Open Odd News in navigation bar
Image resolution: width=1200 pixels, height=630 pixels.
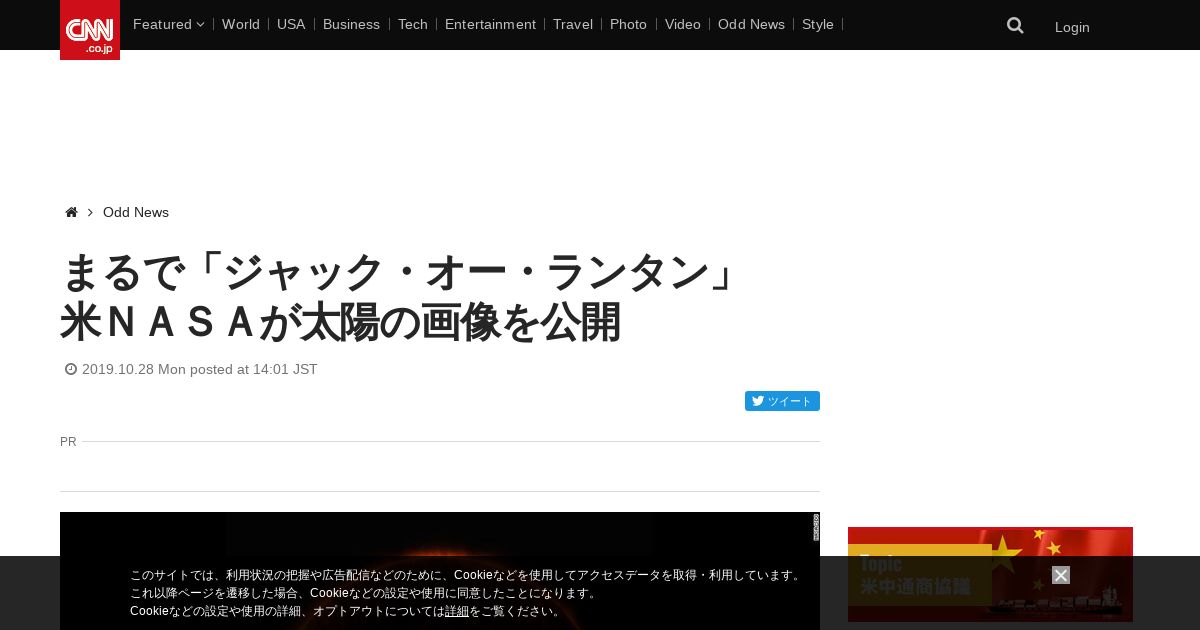pyautogui.click(x=751, y=24)
